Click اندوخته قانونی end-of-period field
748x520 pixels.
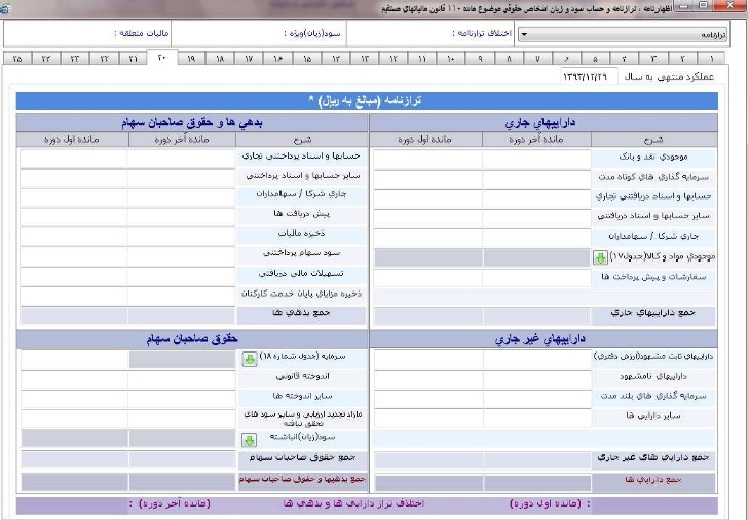click(x=182, y=380)
